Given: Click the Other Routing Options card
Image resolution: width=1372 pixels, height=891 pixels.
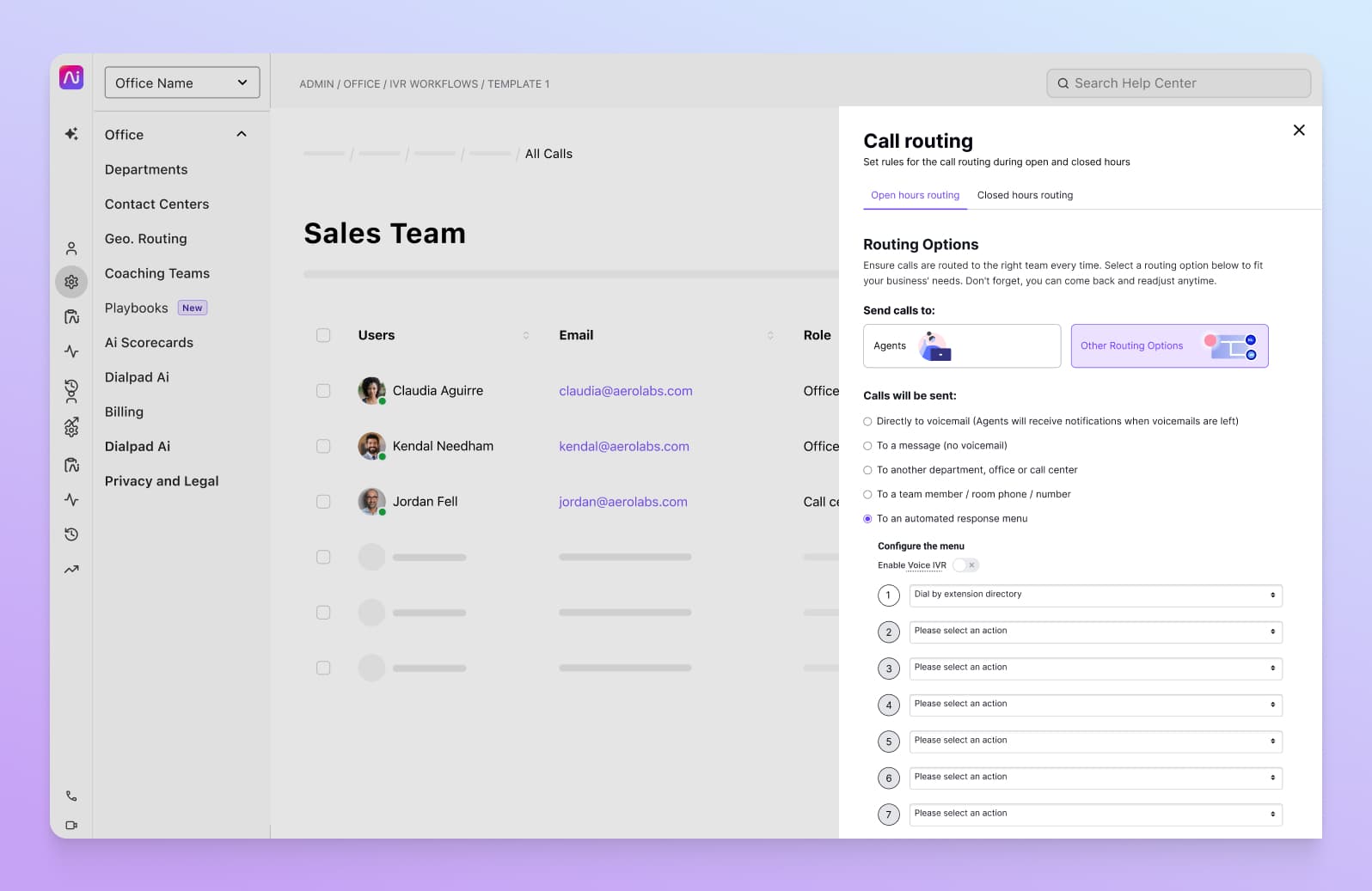Looking at the screenshot, I should [1169, 345].
